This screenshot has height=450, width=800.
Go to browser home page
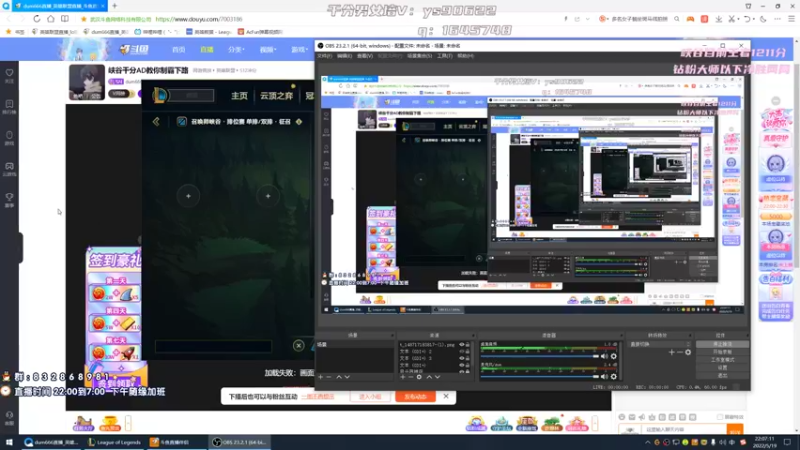tap(51, 19)
